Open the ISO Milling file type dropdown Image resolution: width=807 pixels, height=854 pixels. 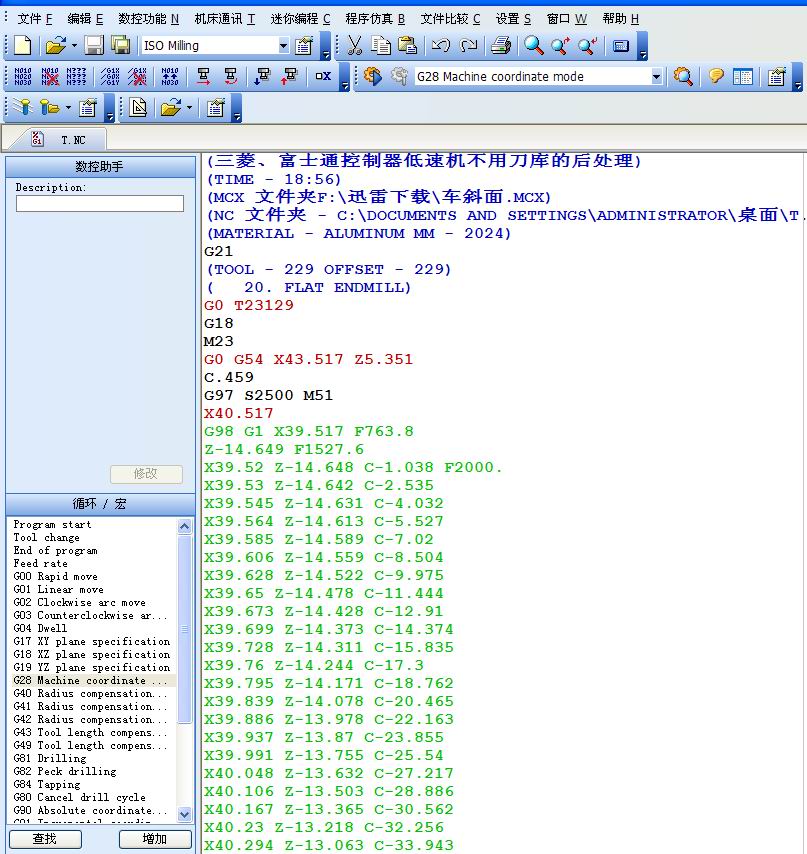coord(283,46)
